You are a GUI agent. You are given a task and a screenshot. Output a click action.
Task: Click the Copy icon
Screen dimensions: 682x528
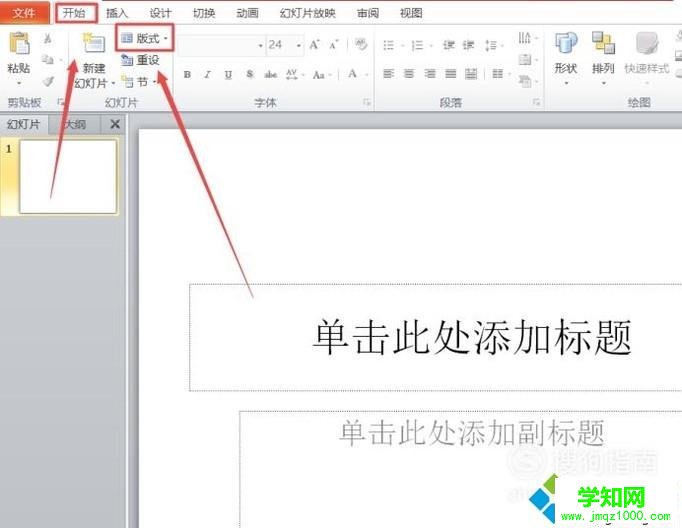pos(47,59)
